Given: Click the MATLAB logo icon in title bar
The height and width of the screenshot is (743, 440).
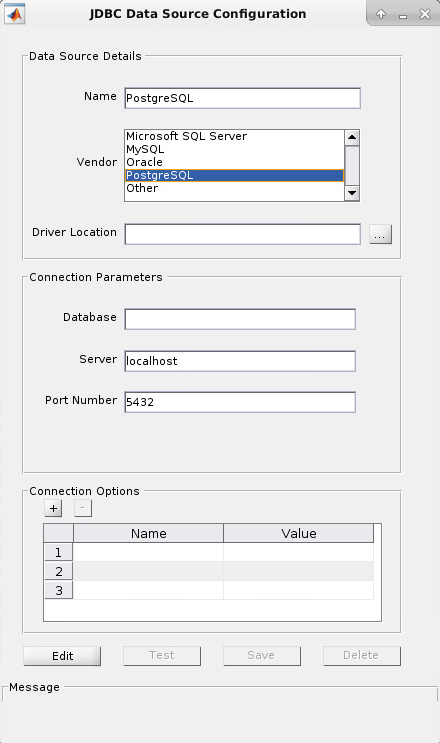Looking at the screenshot, I should 15,14.
